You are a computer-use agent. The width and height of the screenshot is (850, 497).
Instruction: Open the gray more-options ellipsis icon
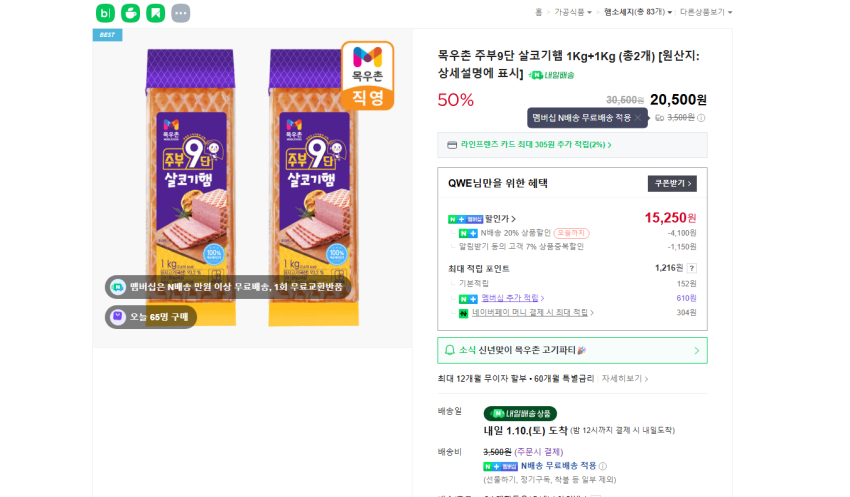(180, 13)
